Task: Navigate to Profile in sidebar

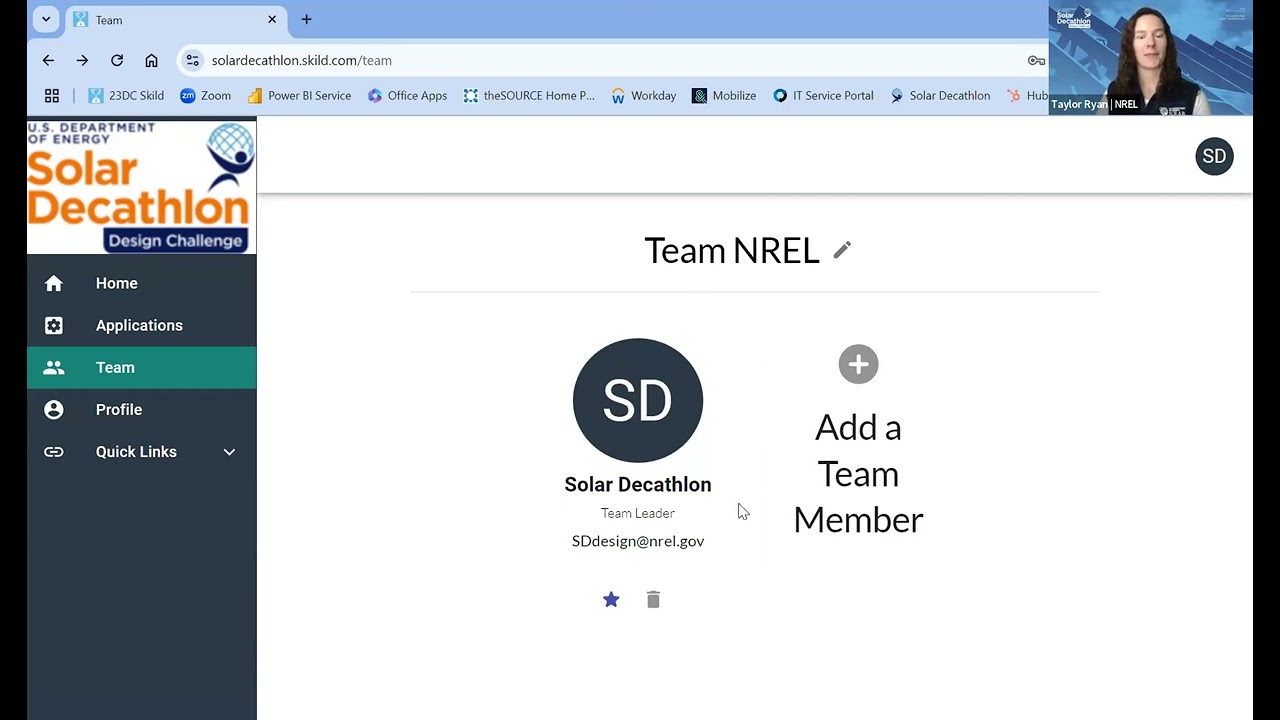Action: click(142, 410)
